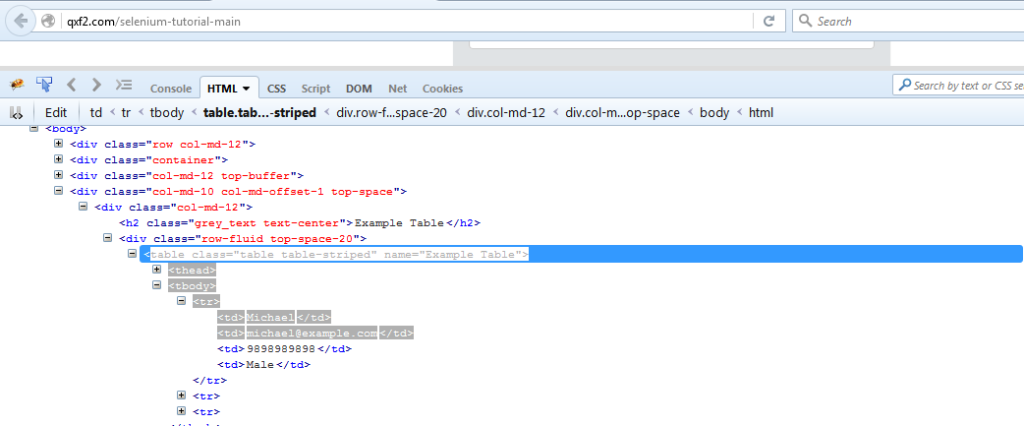Click the Edit button in HTML panel
The image size is (1024, 426).
[56, 113]
